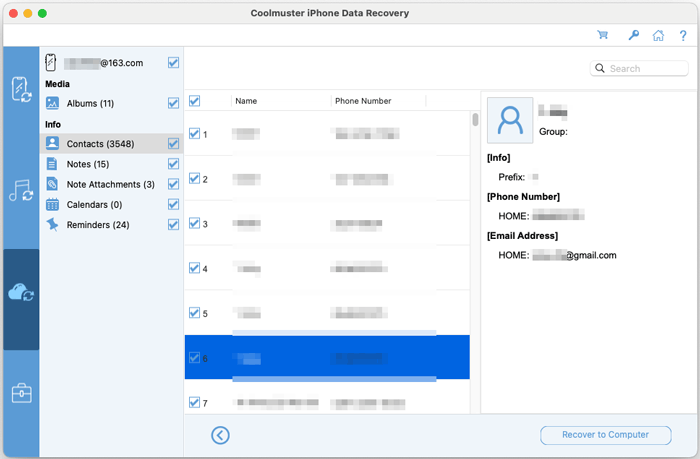Click the key registration icon
Image resolution: width=700 pixels, height=459 pixels.
click(633, 35)
